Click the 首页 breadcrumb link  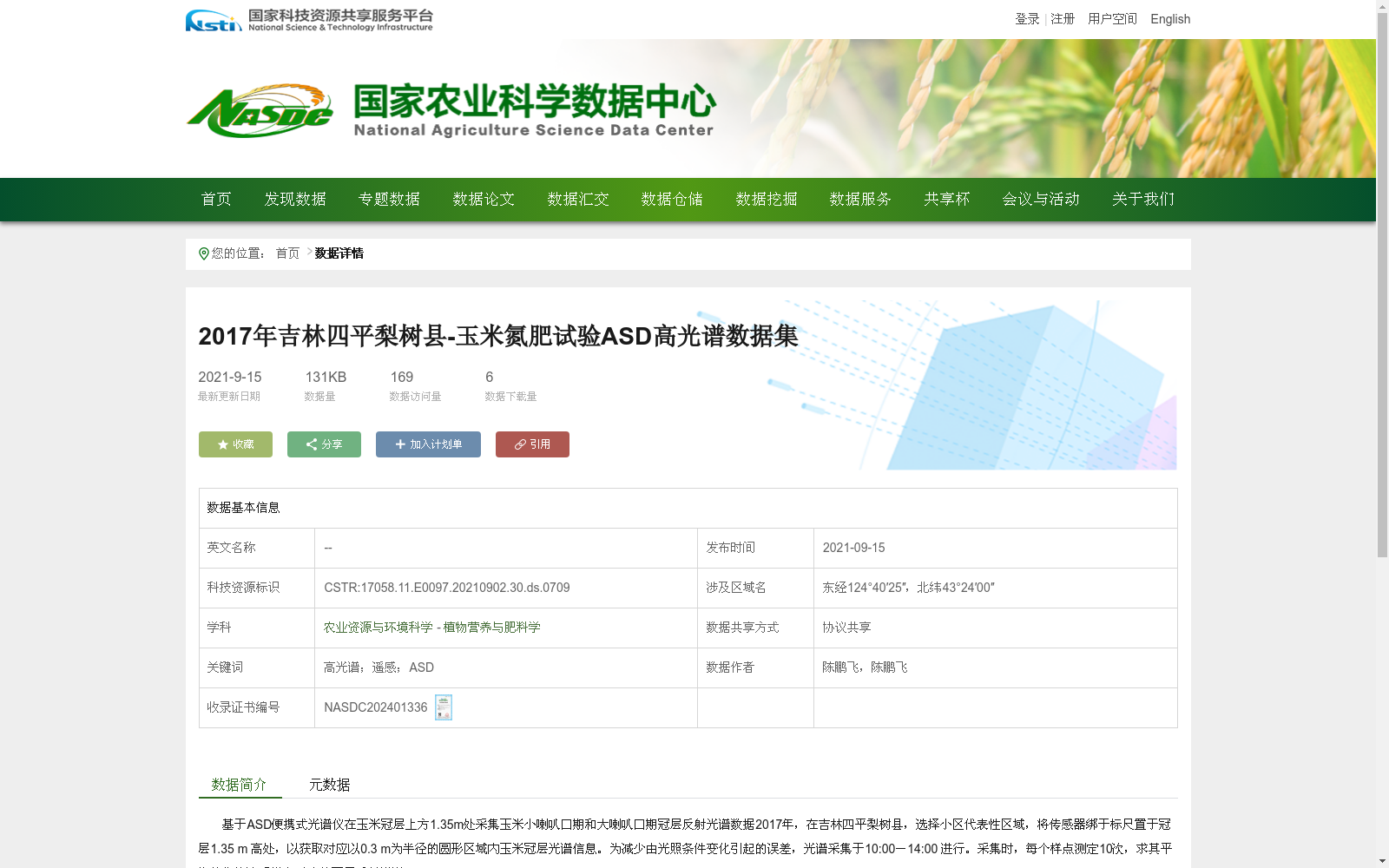(x=287, y=253)
